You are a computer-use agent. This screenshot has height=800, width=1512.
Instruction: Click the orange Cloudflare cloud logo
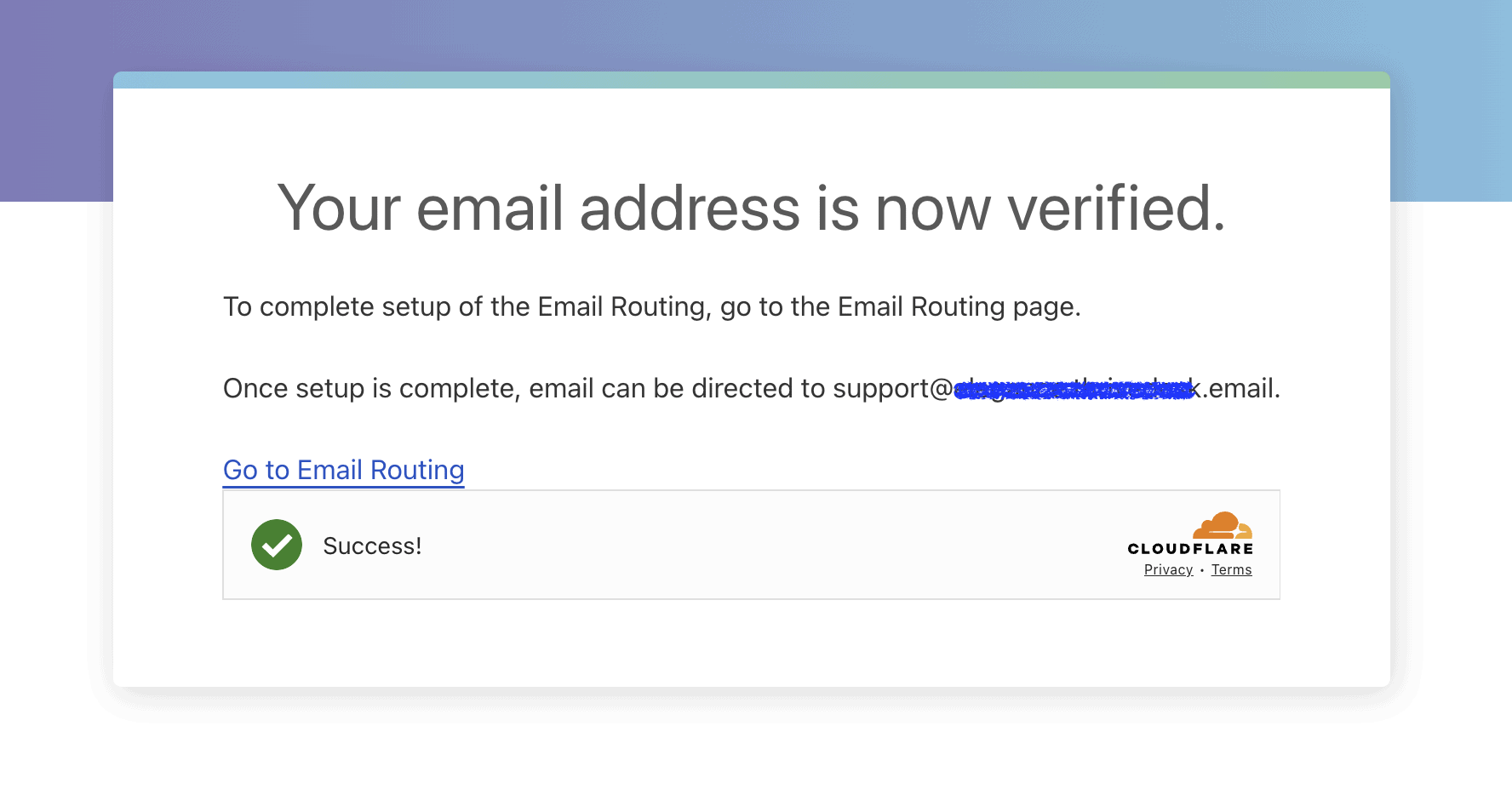(1223, 525)
